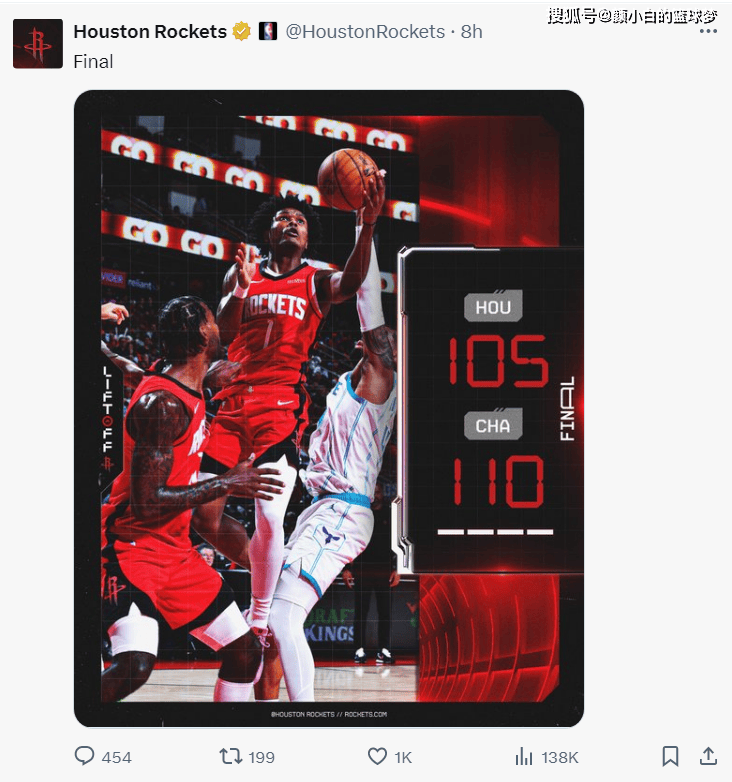This screenshot has width=732, height=782.
Task: Click the HOU 105 scoreboard area
Action: coord(496,340)
